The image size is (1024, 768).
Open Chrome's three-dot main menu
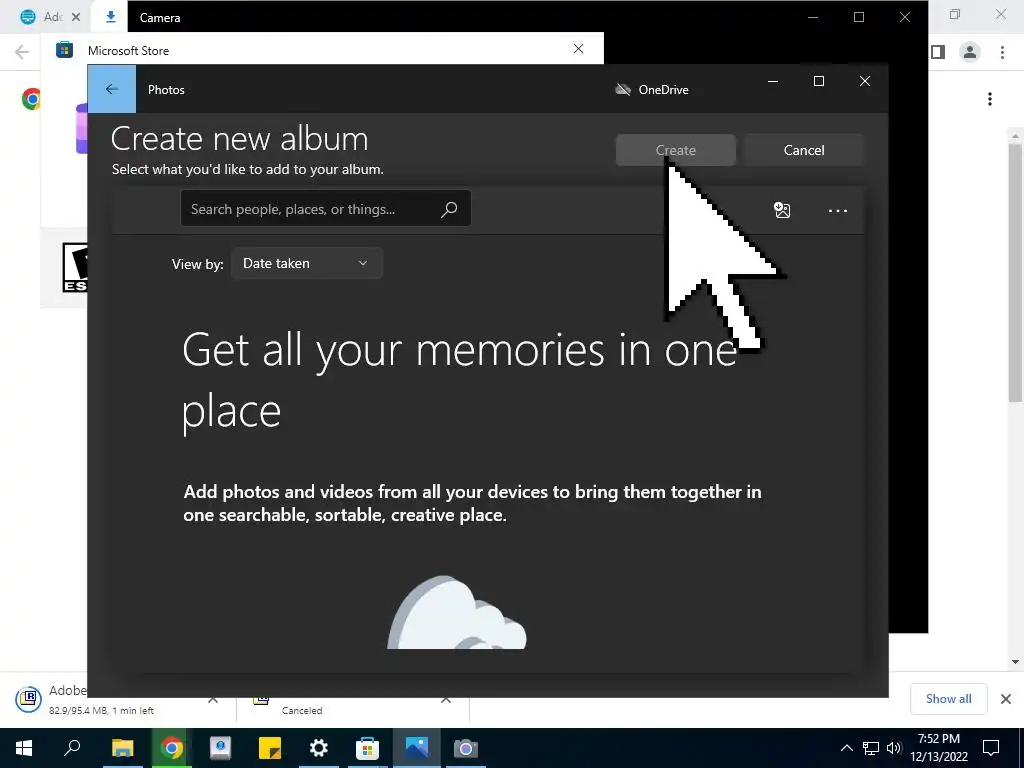pos(1002,52)
